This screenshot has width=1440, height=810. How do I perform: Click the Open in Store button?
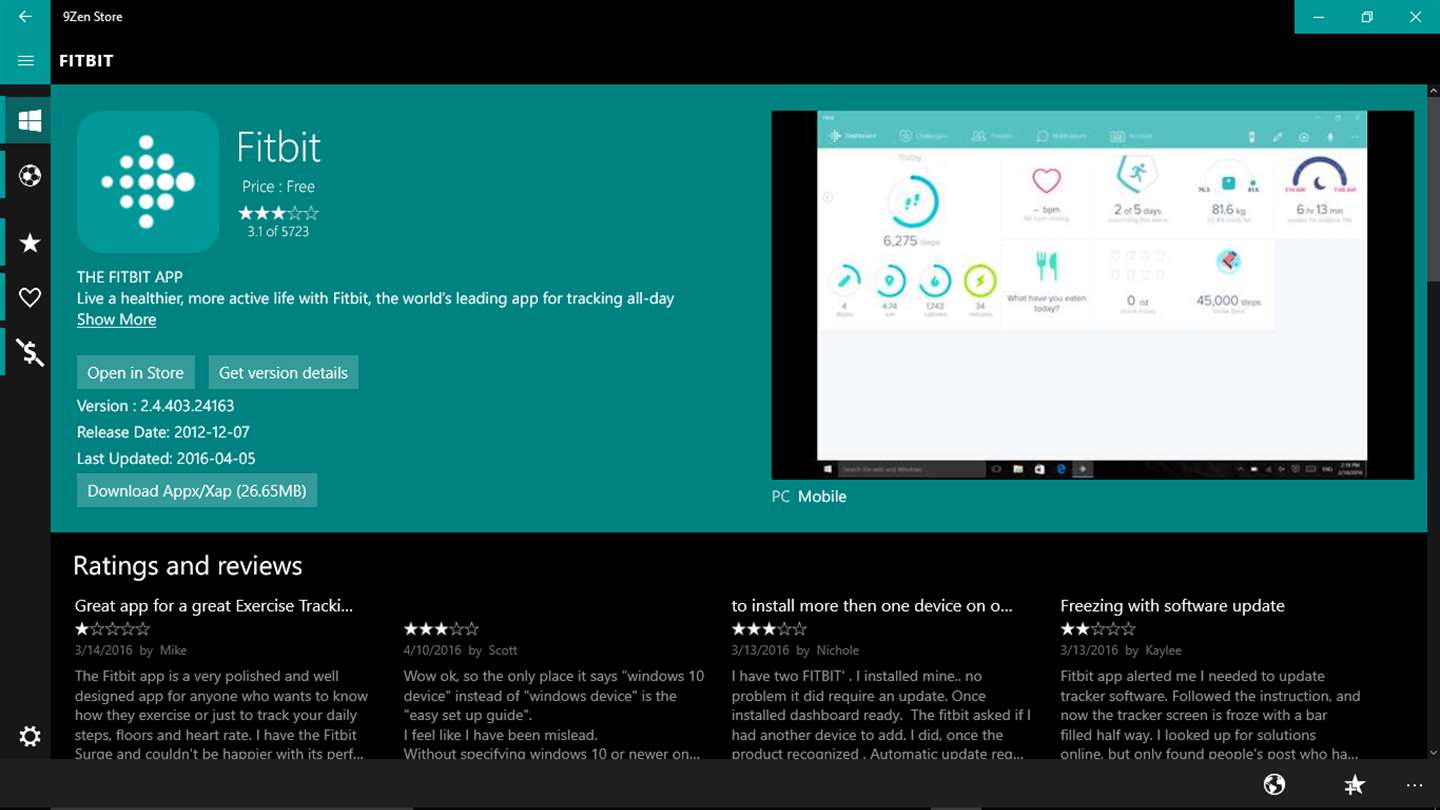click(135, 372)
